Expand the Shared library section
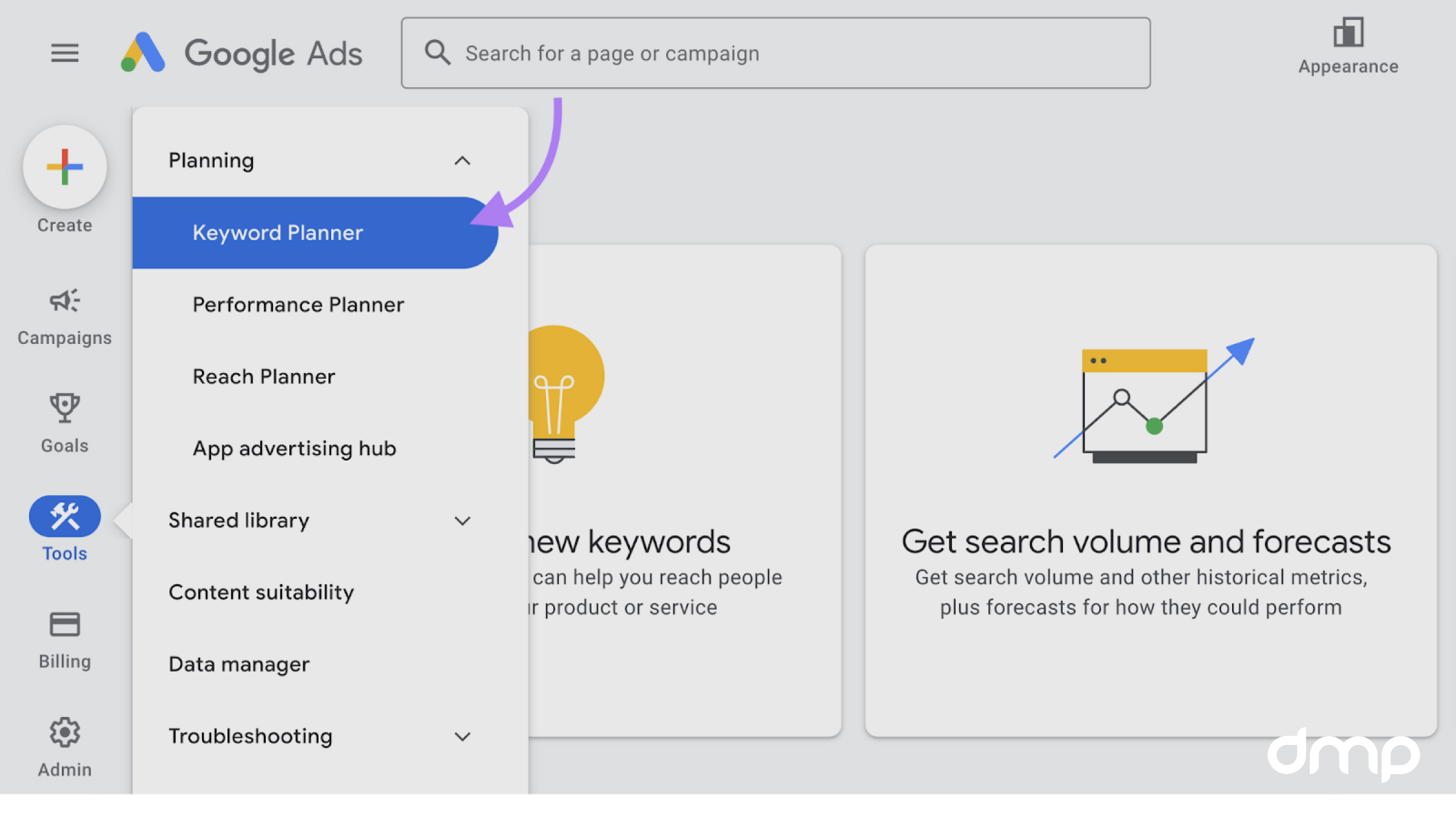This screenshot has height=819, width=1456. pyautogui.click(x=462, y=521)
